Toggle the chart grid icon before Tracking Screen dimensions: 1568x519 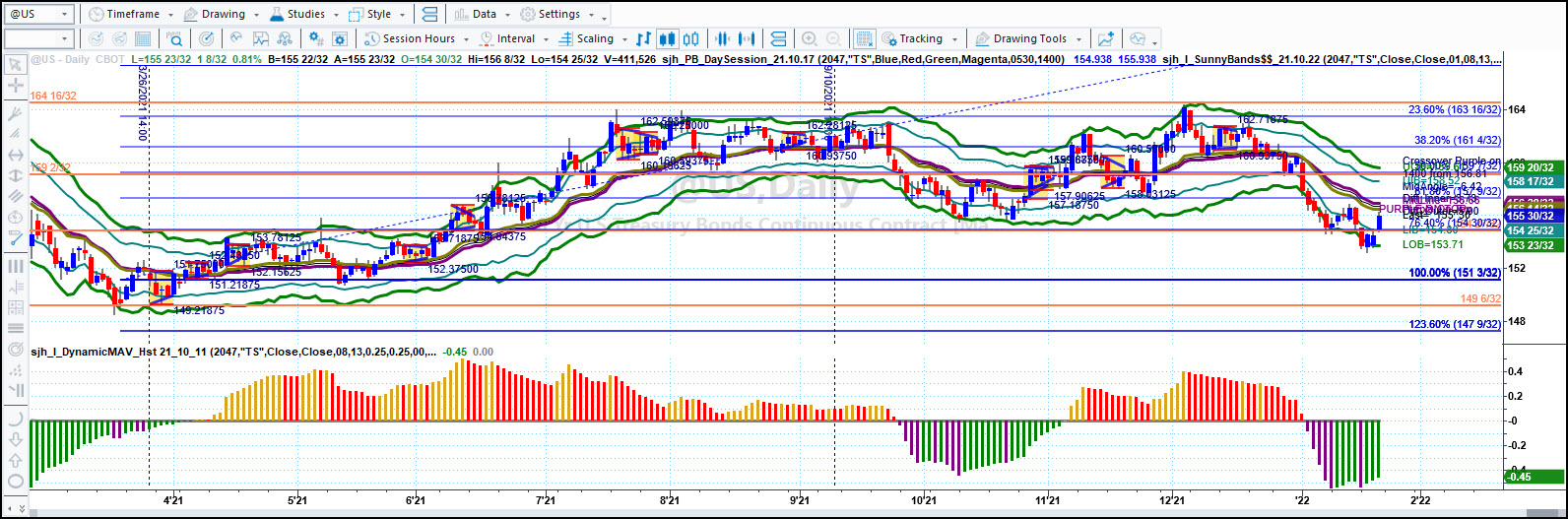[x=864, y=39]
